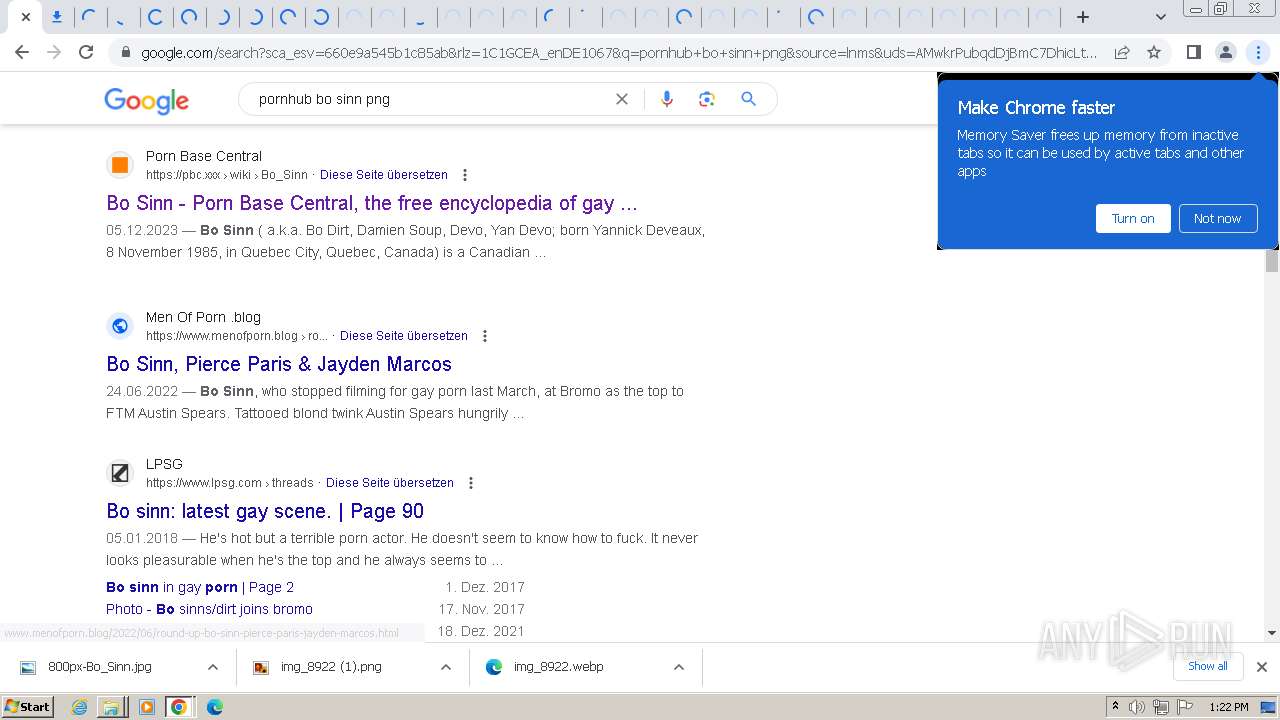Switch to Chrome in taskbar
Viewport: 1280px width, 720px height.
coord(179,707)
